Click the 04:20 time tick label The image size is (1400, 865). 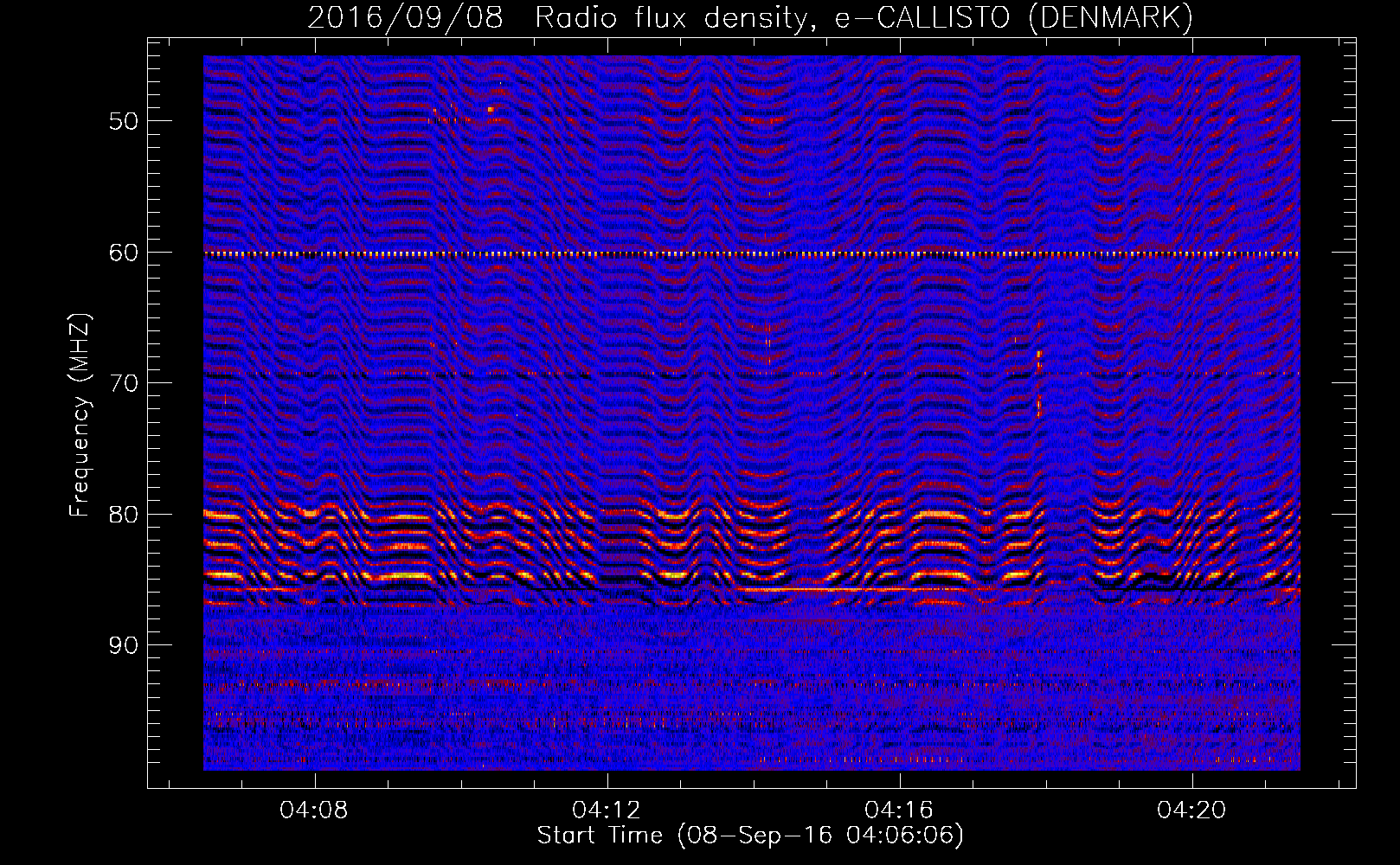pyautogui.click(x=1191, y=810)
